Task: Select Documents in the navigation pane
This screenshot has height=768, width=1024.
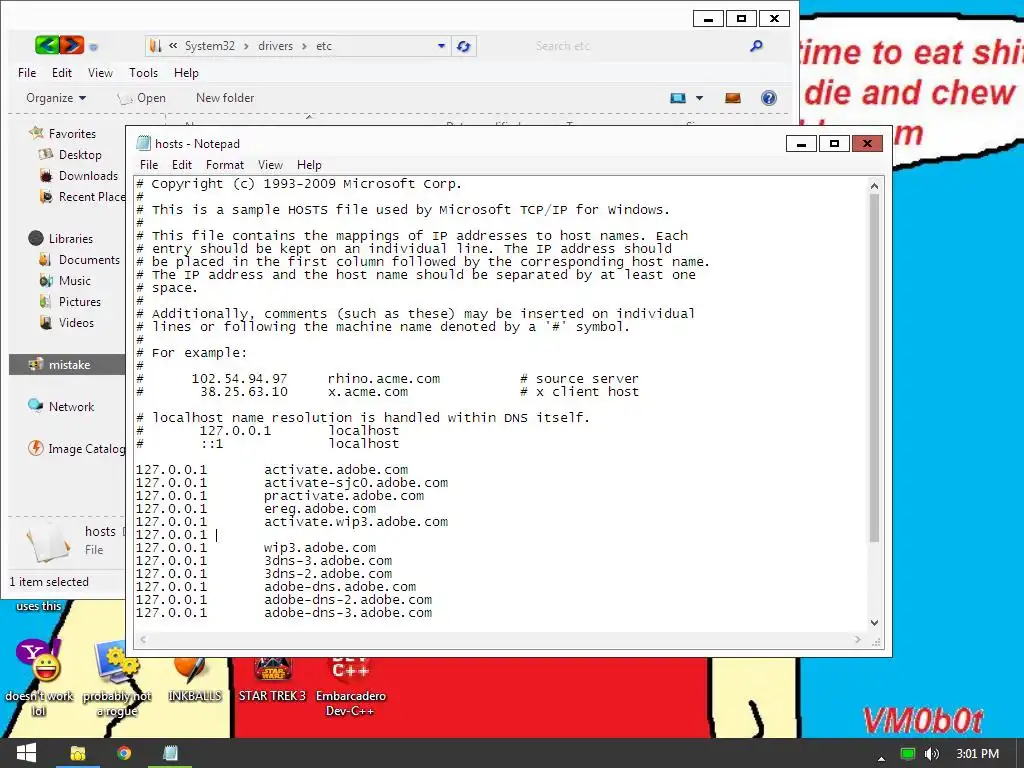Action: [80, 259]
